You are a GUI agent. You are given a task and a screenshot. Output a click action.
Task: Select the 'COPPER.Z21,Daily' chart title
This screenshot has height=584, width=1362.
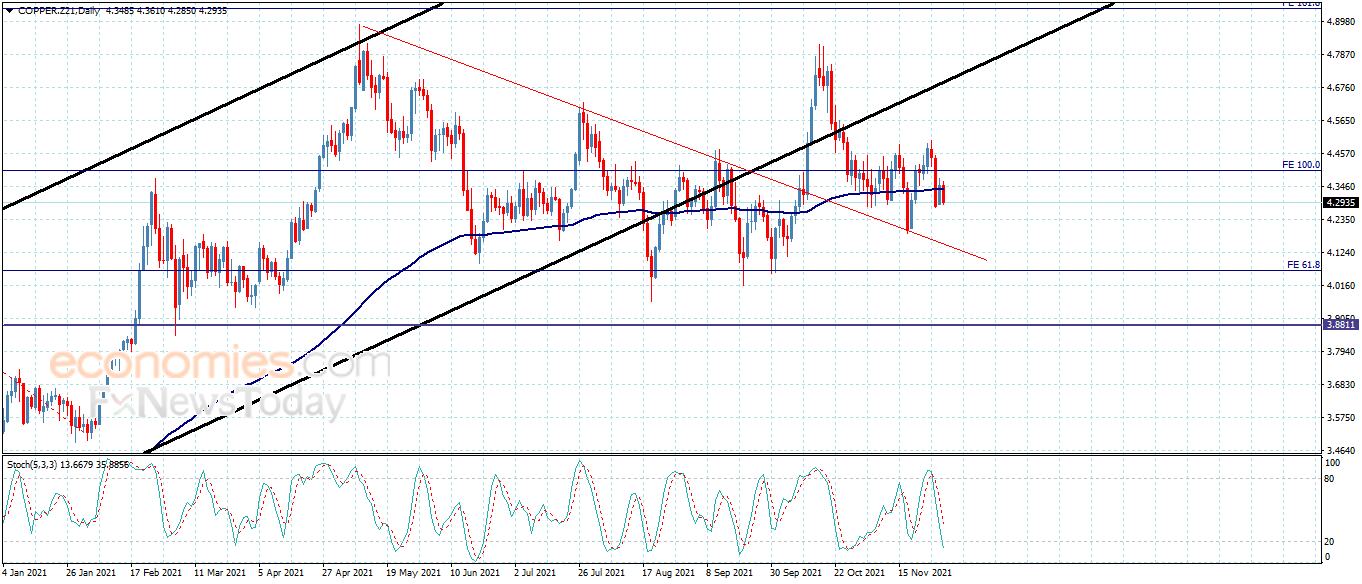point(58,10)
